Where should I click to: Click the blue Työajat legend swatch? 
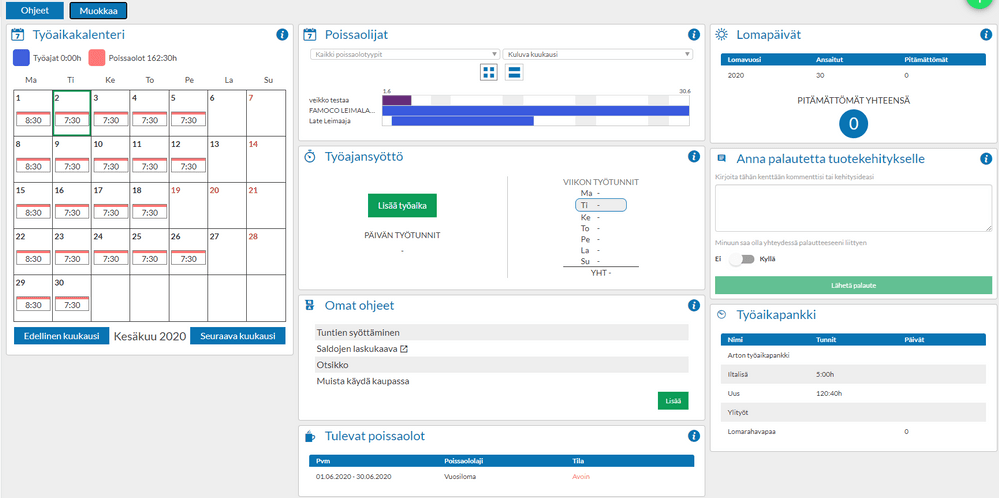point(21,59)
